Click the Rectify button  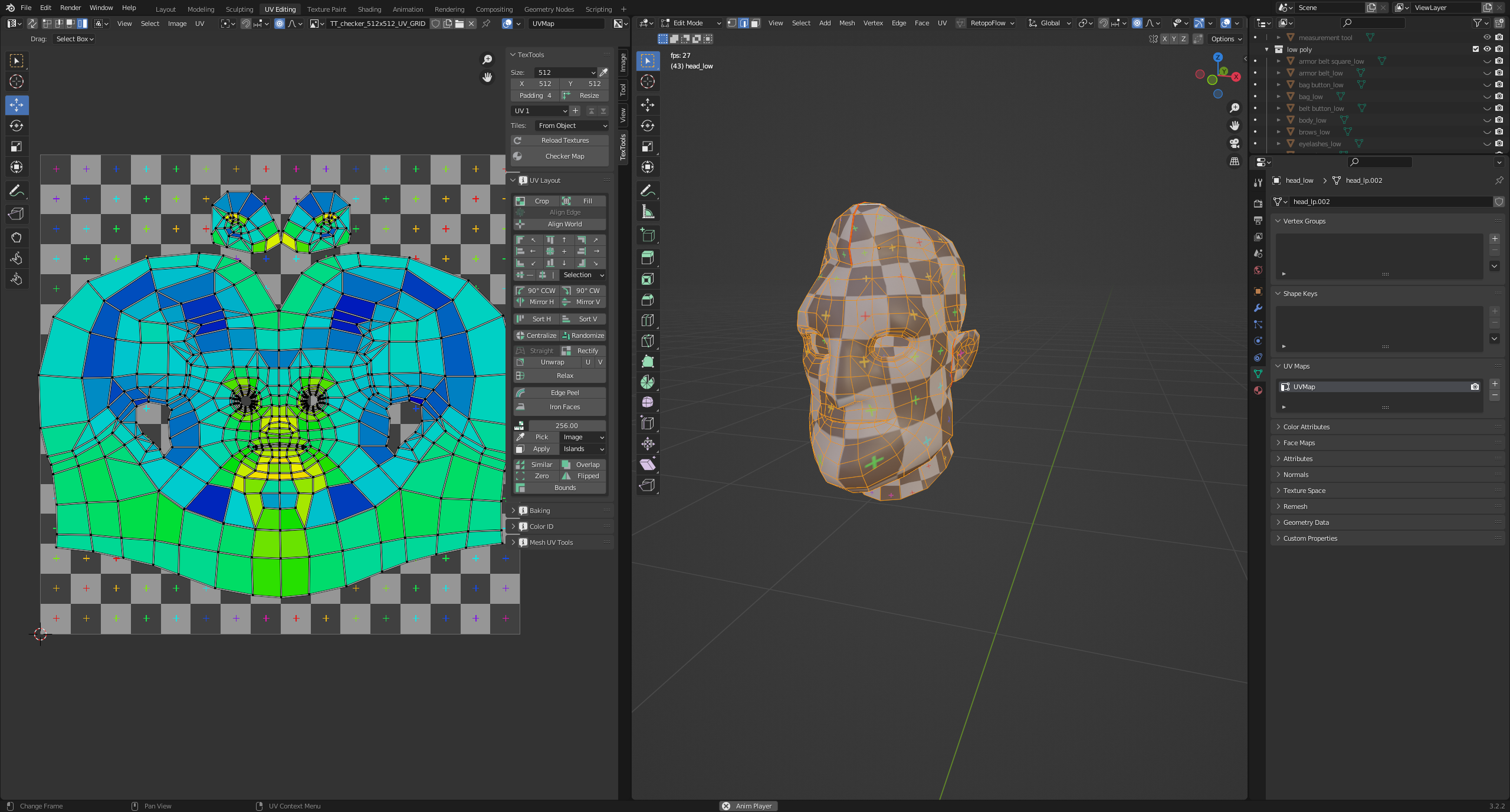pos(583,351)
